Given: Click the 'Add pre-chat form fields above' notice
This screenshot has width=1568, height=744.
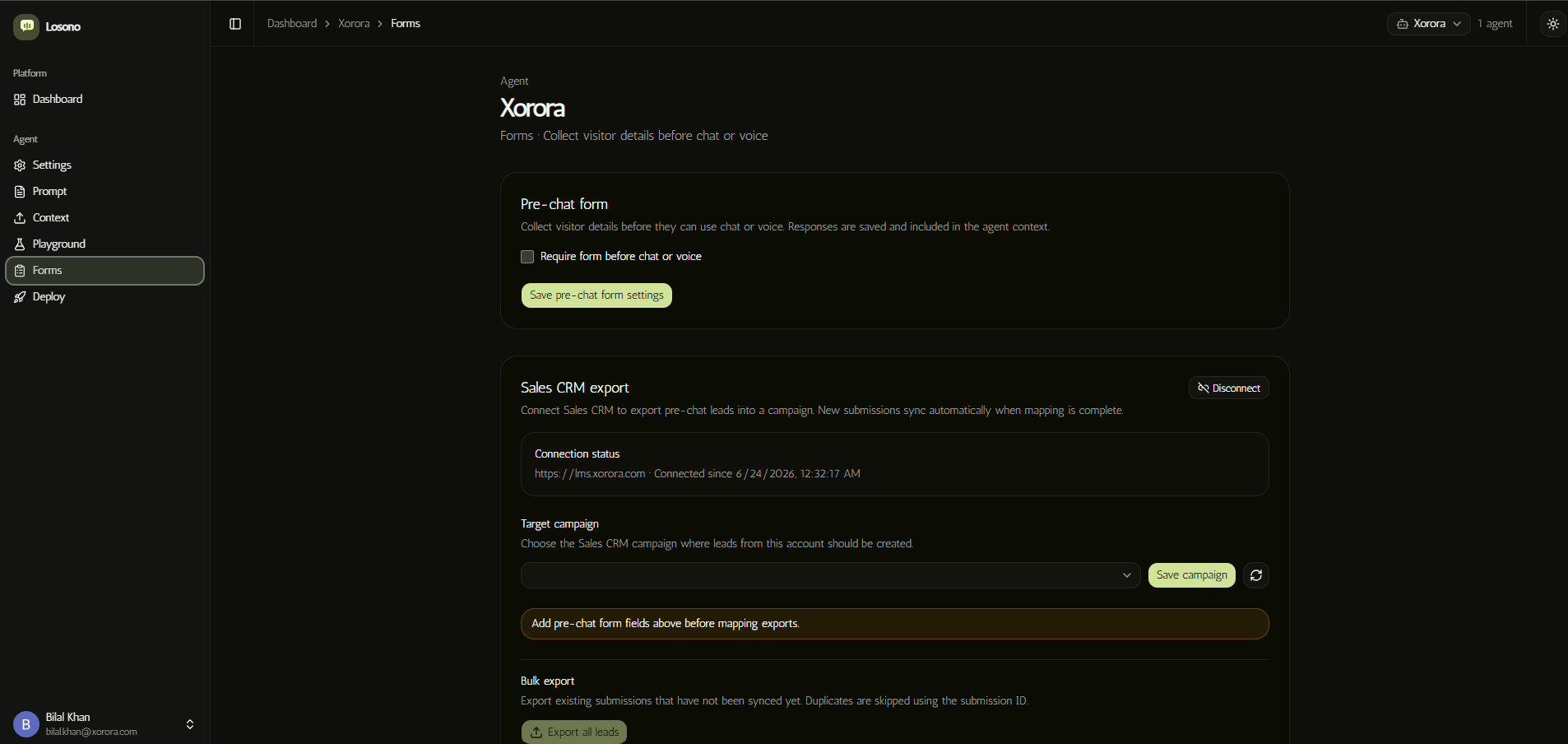Looking at the screenshot, I should tap(894, 624).
